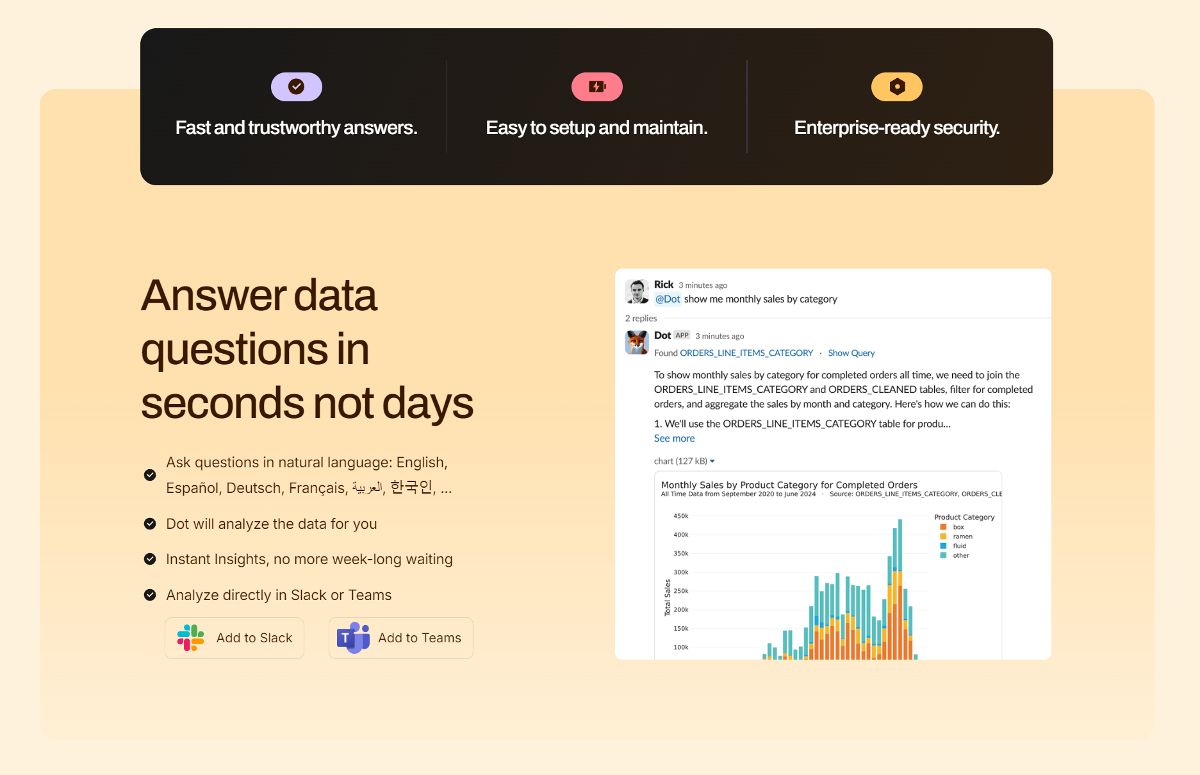Open the 2 replies thread
This screenshot has height=775, width=1200.
(x=640, y=319)
